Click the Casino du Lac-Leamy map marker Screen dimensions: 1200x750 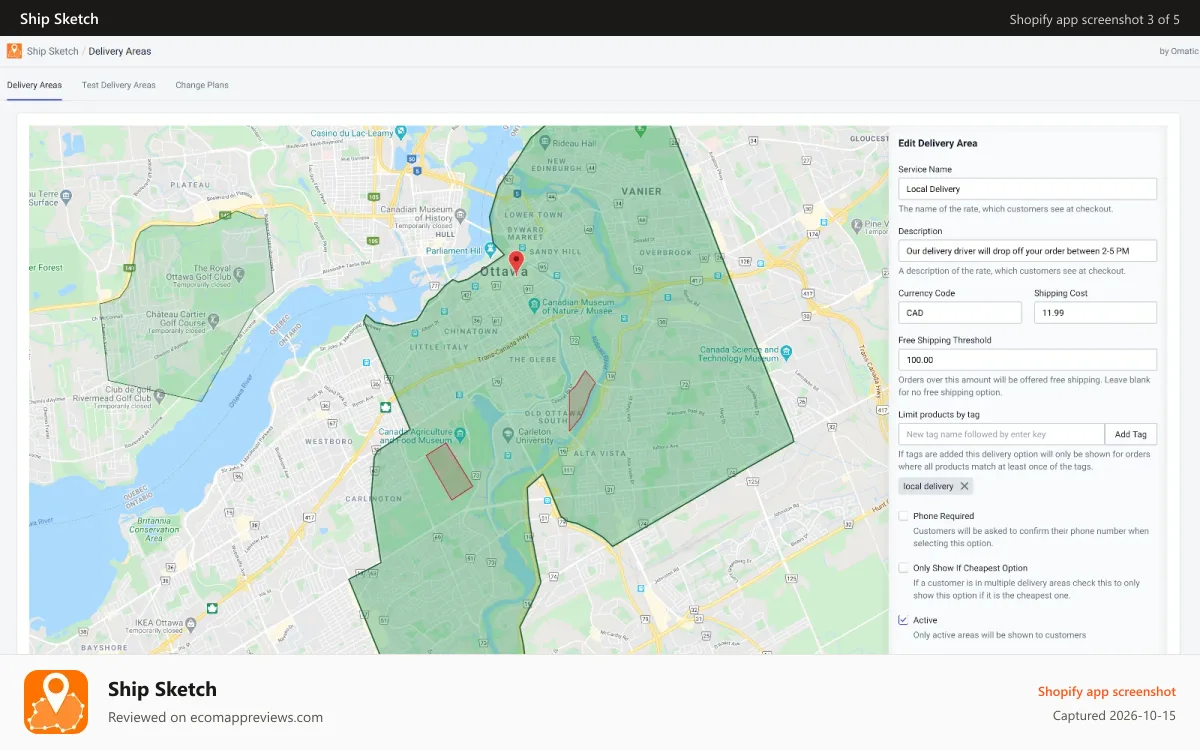tap(401, 132)
